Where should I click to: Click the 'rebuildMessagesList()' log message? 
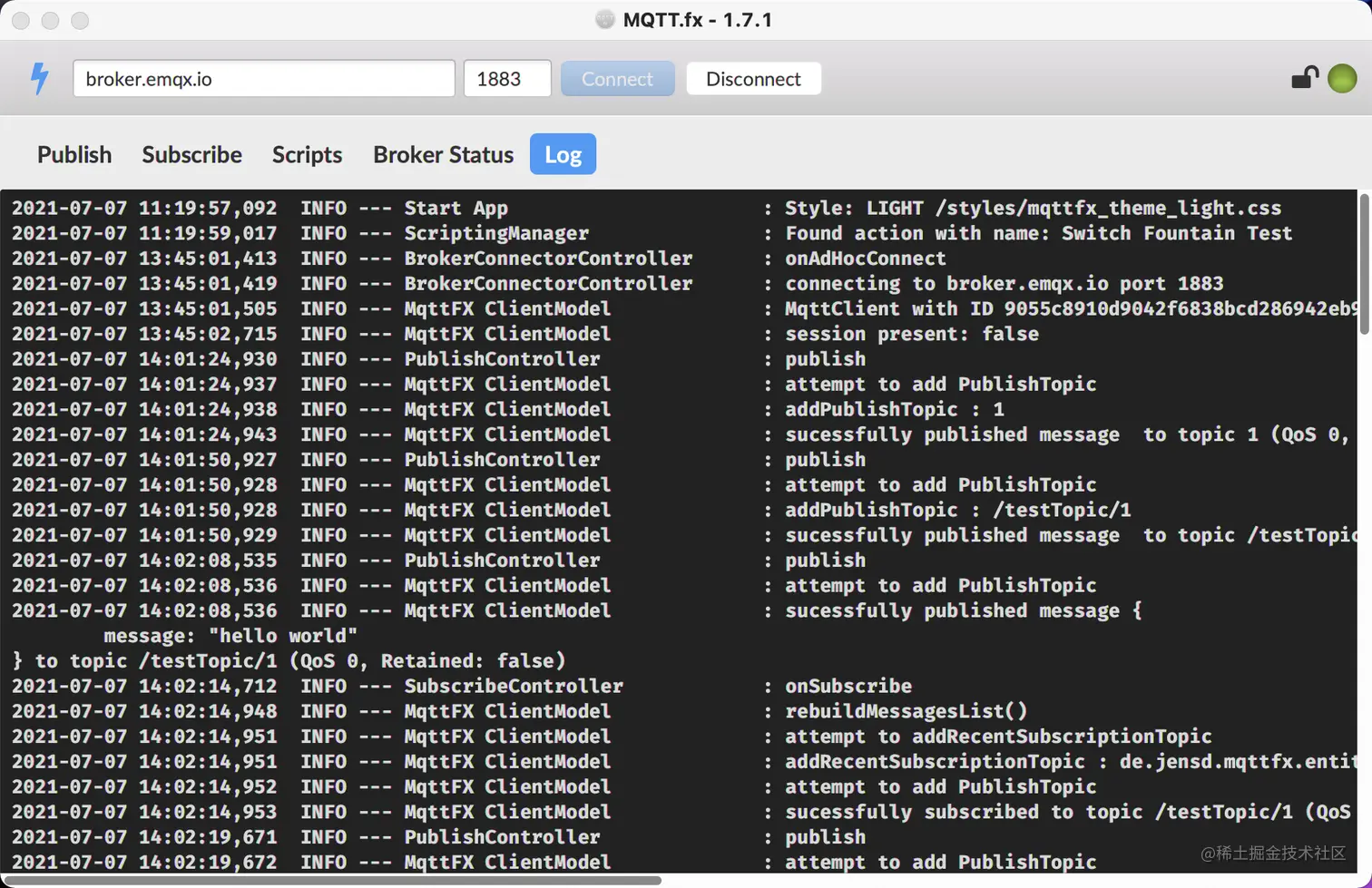[x=906, y=712]
